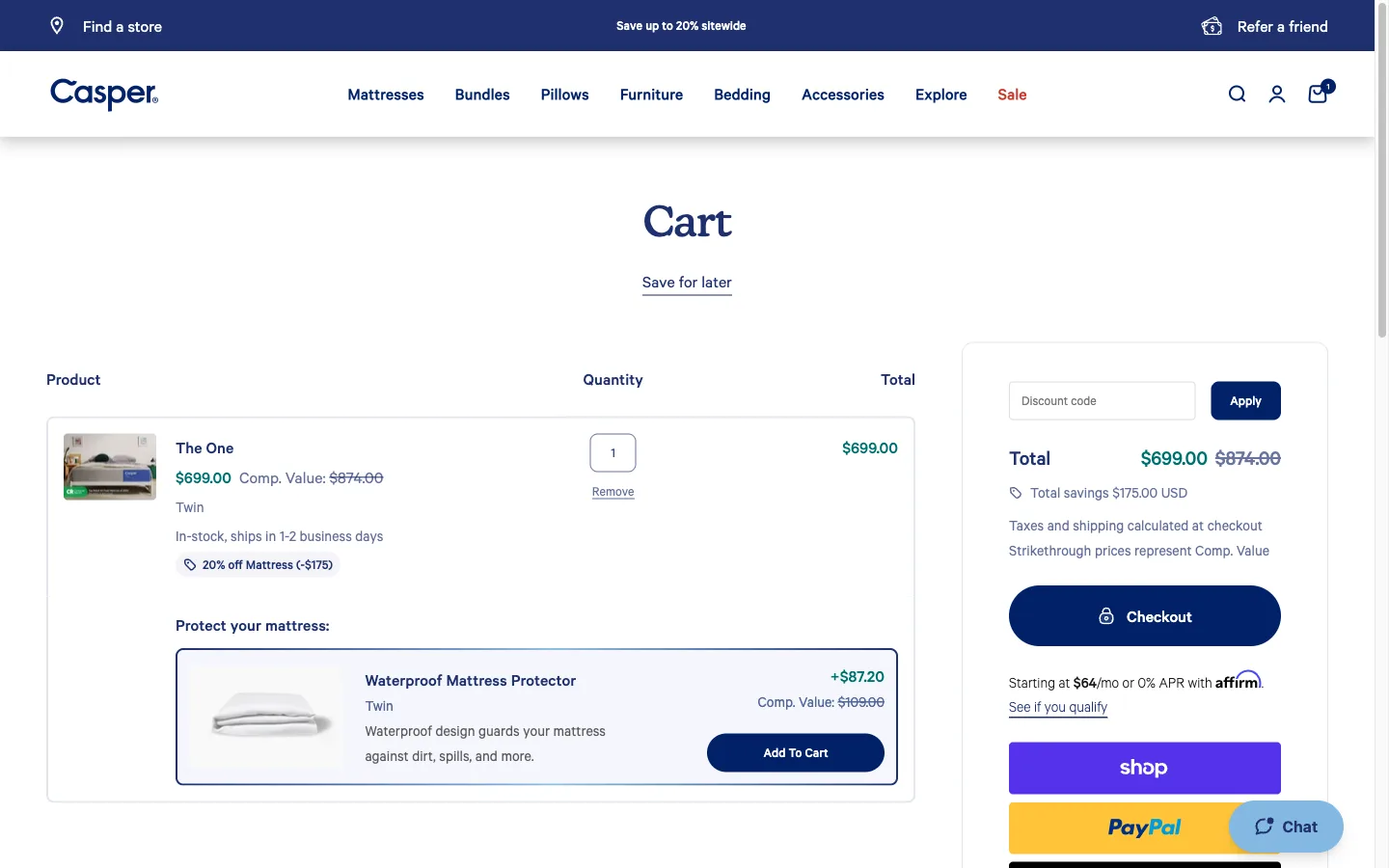This screenshot has height=868, width=1389.
Task: Open the shopping cart bag icon
Action: [x=1319, y=93]
